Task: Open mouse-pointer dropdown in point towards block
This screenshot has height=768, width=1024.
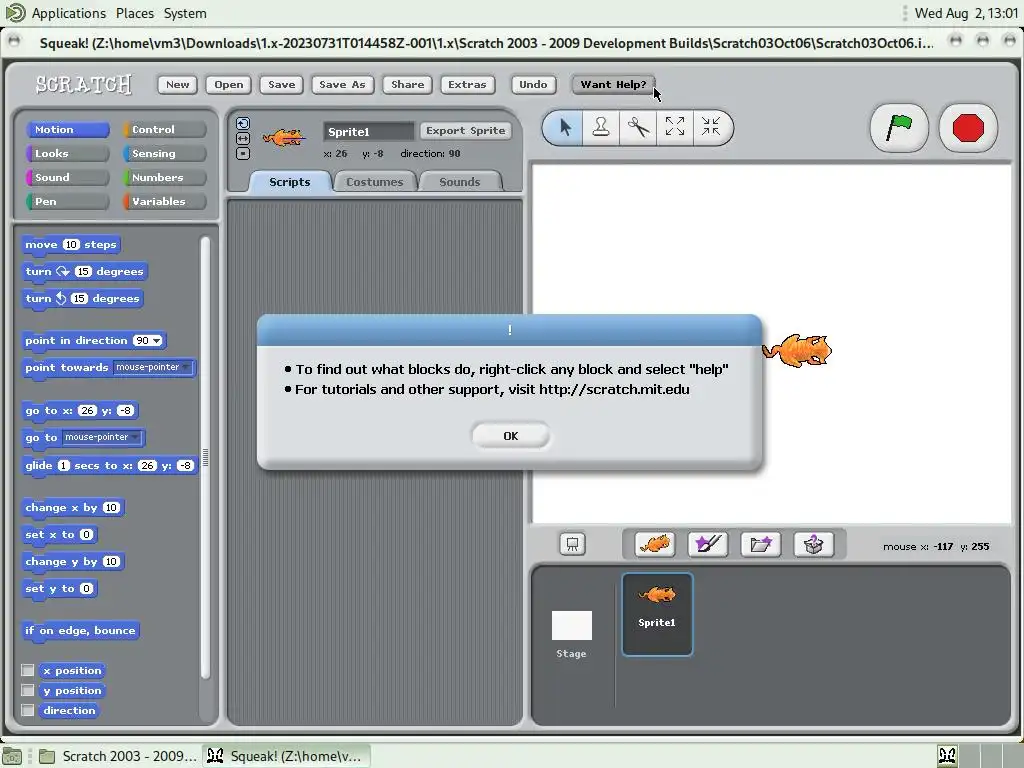Action: (x=153, y=367)
